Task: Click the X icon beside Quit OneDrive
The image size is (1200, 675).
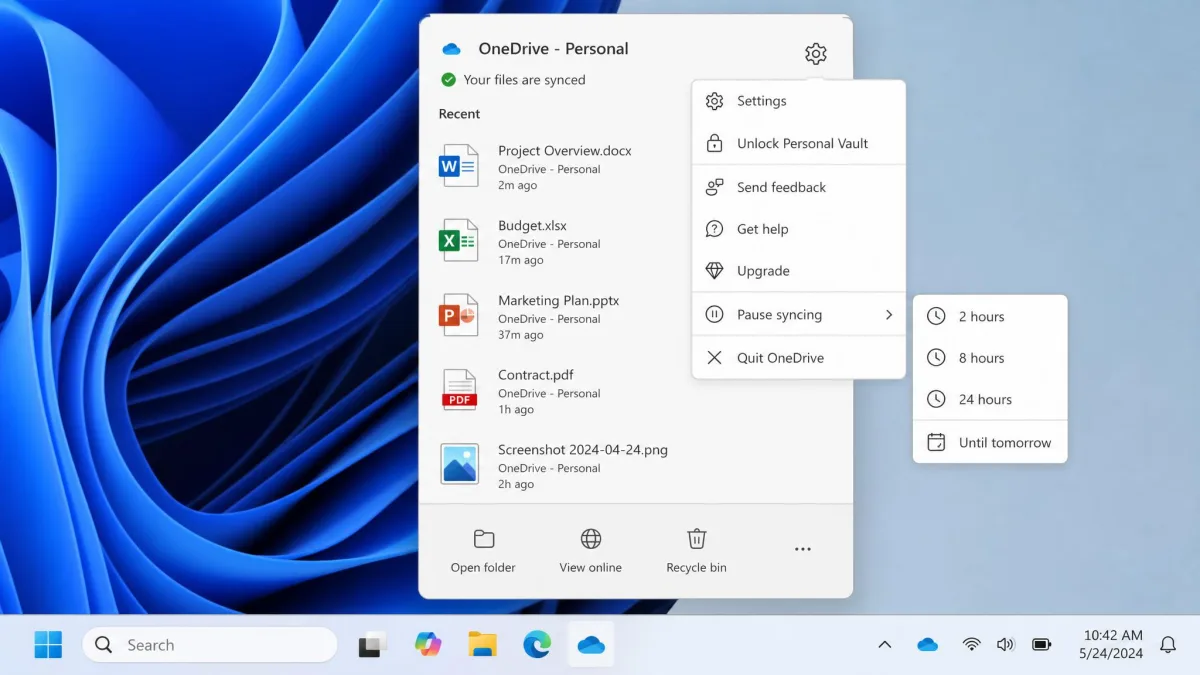Action: pos(714,357)
